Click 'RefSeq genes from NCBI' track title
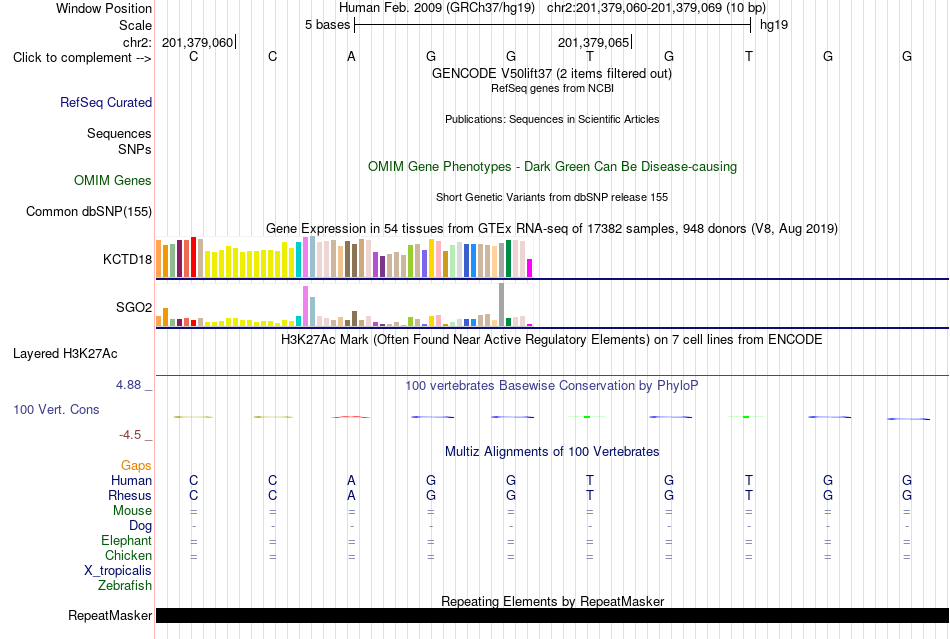Image resolution: width=950 pixels, height=639 pixels. click(552, 88)
